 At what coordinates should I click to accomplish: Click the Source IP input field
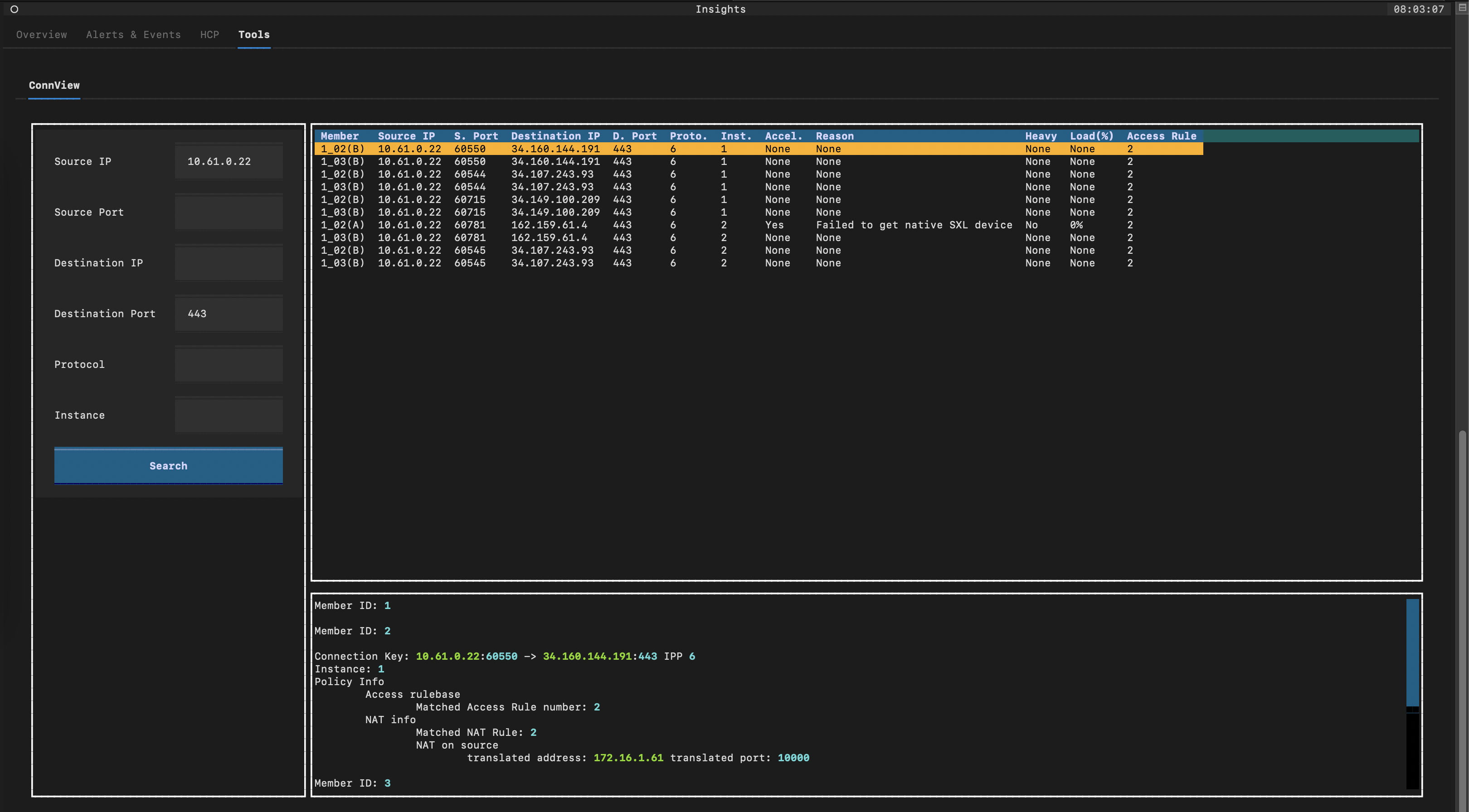(228, 161)
